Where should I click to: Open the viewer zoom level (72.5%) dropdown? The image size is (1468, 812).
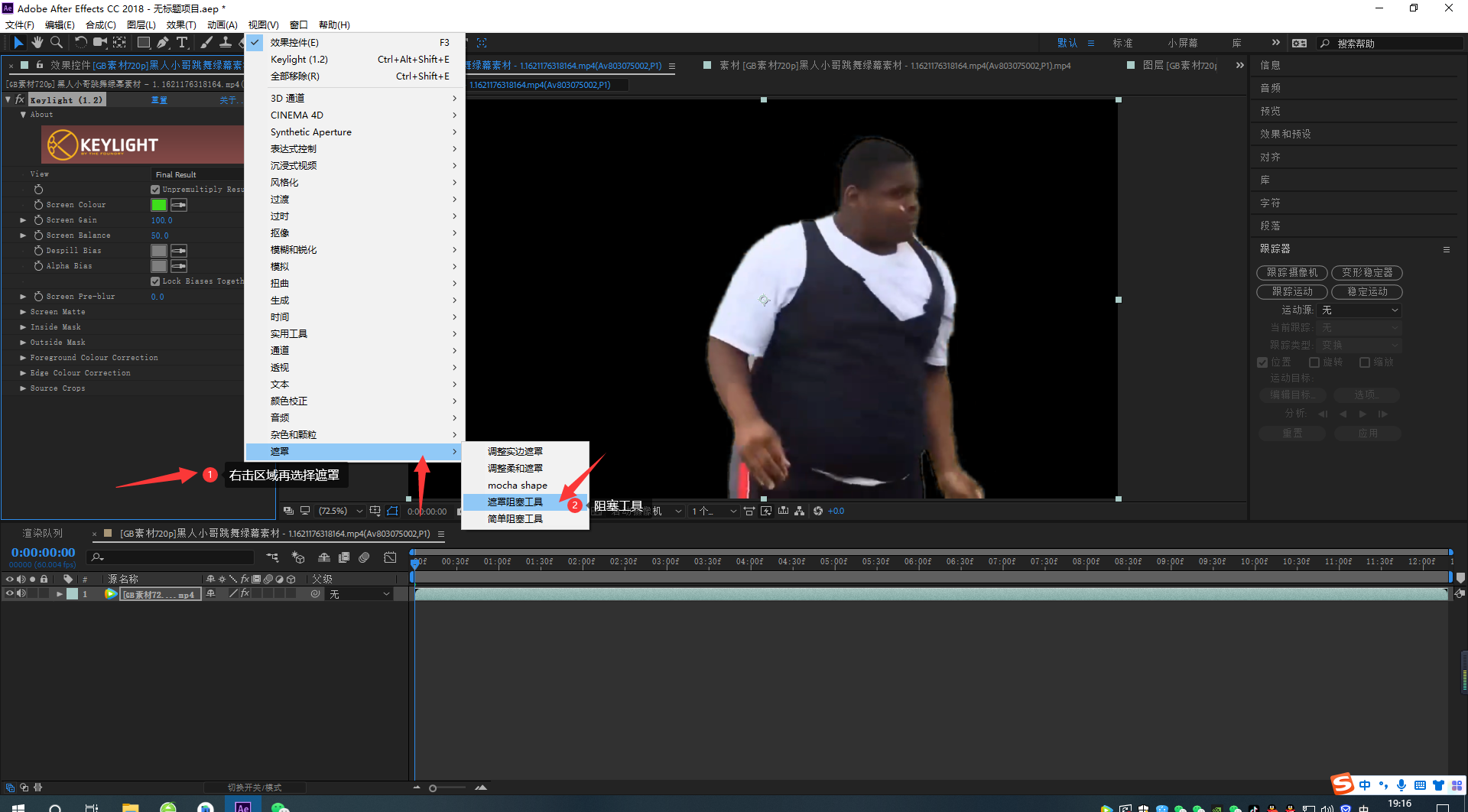pos(340,512)
